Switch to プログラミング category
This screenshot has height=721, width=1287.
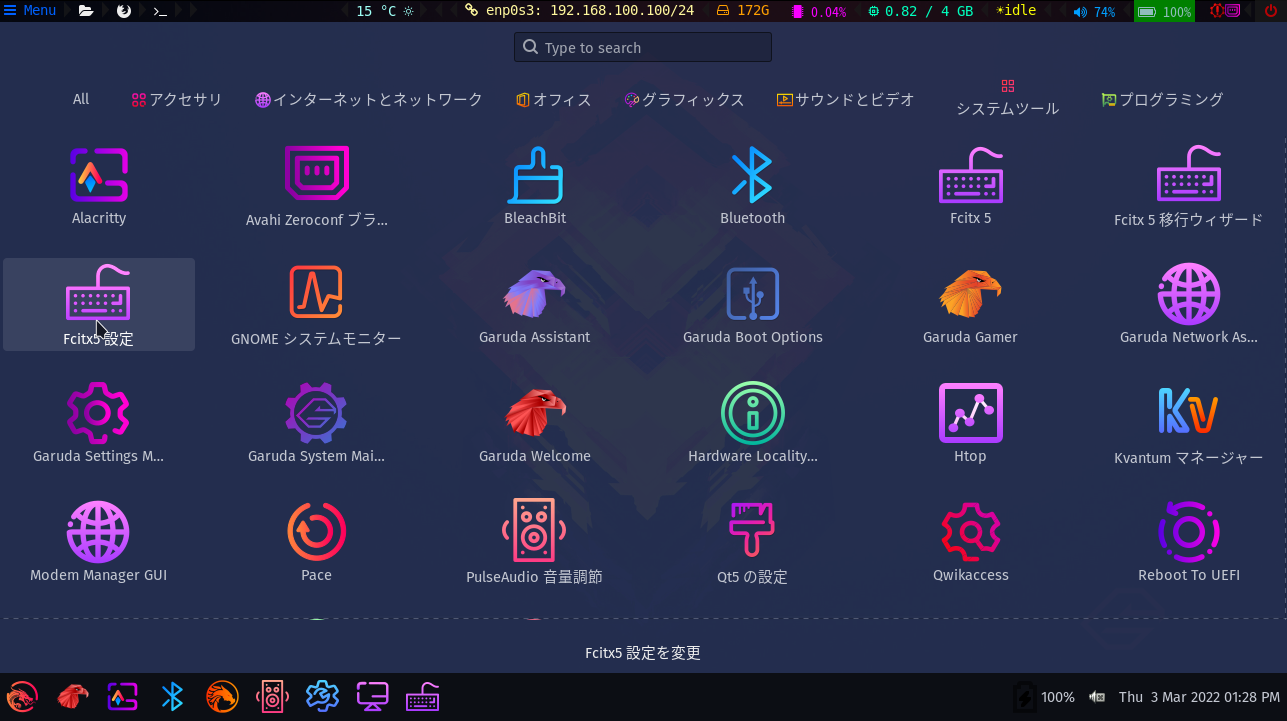coord(1162,99)
